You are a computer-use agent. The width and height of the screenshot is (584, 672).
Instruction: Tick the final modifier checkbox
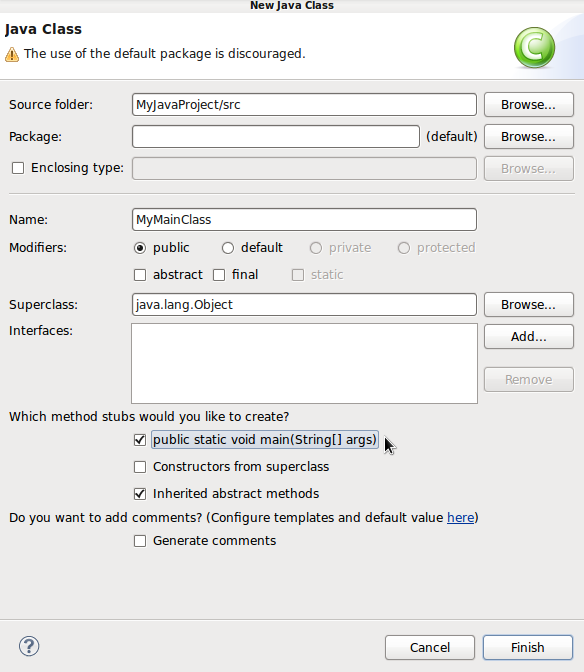(219, 275)
